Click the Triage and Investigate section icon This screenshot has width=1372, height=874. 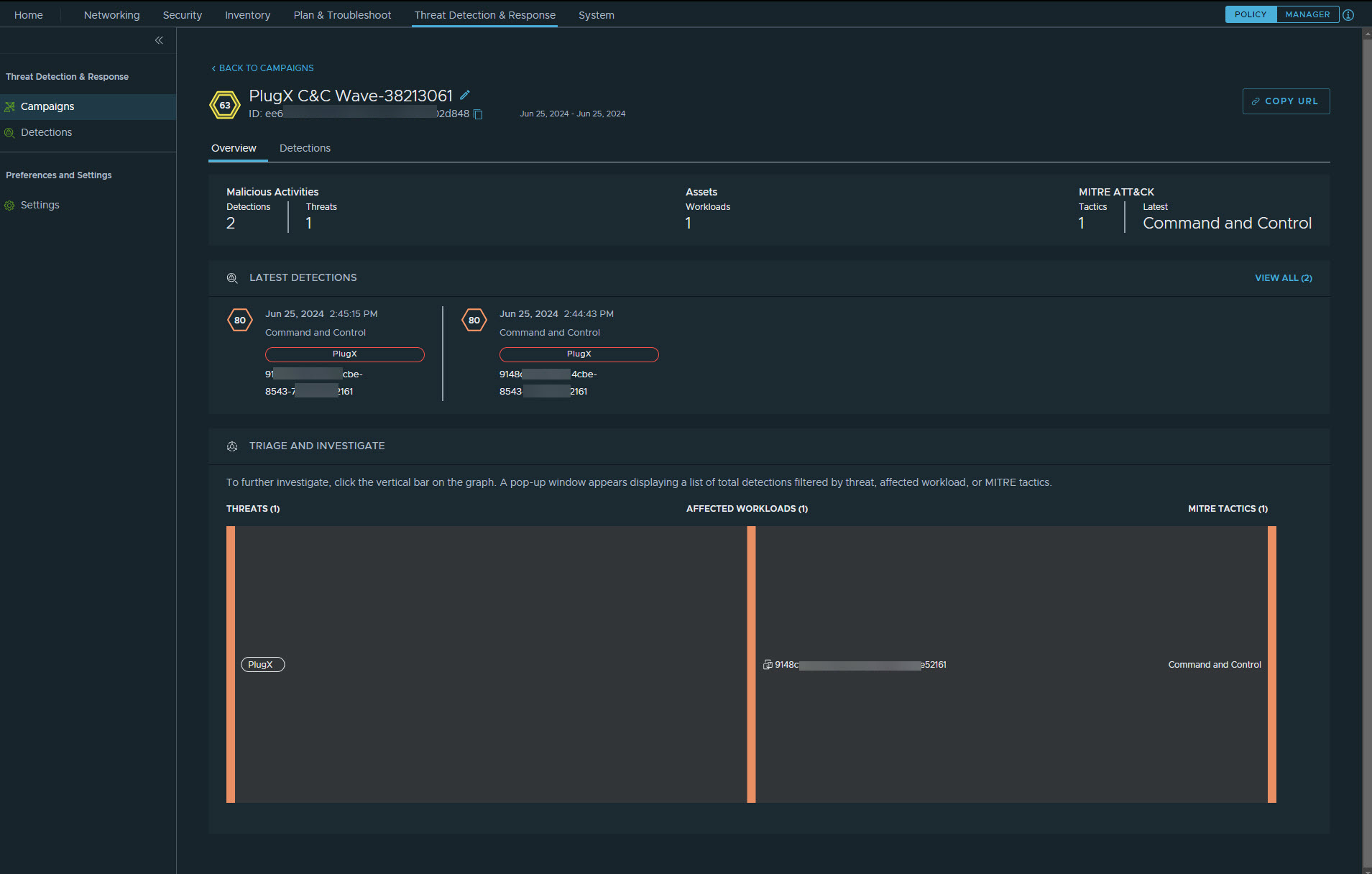(x=232, y=446)
